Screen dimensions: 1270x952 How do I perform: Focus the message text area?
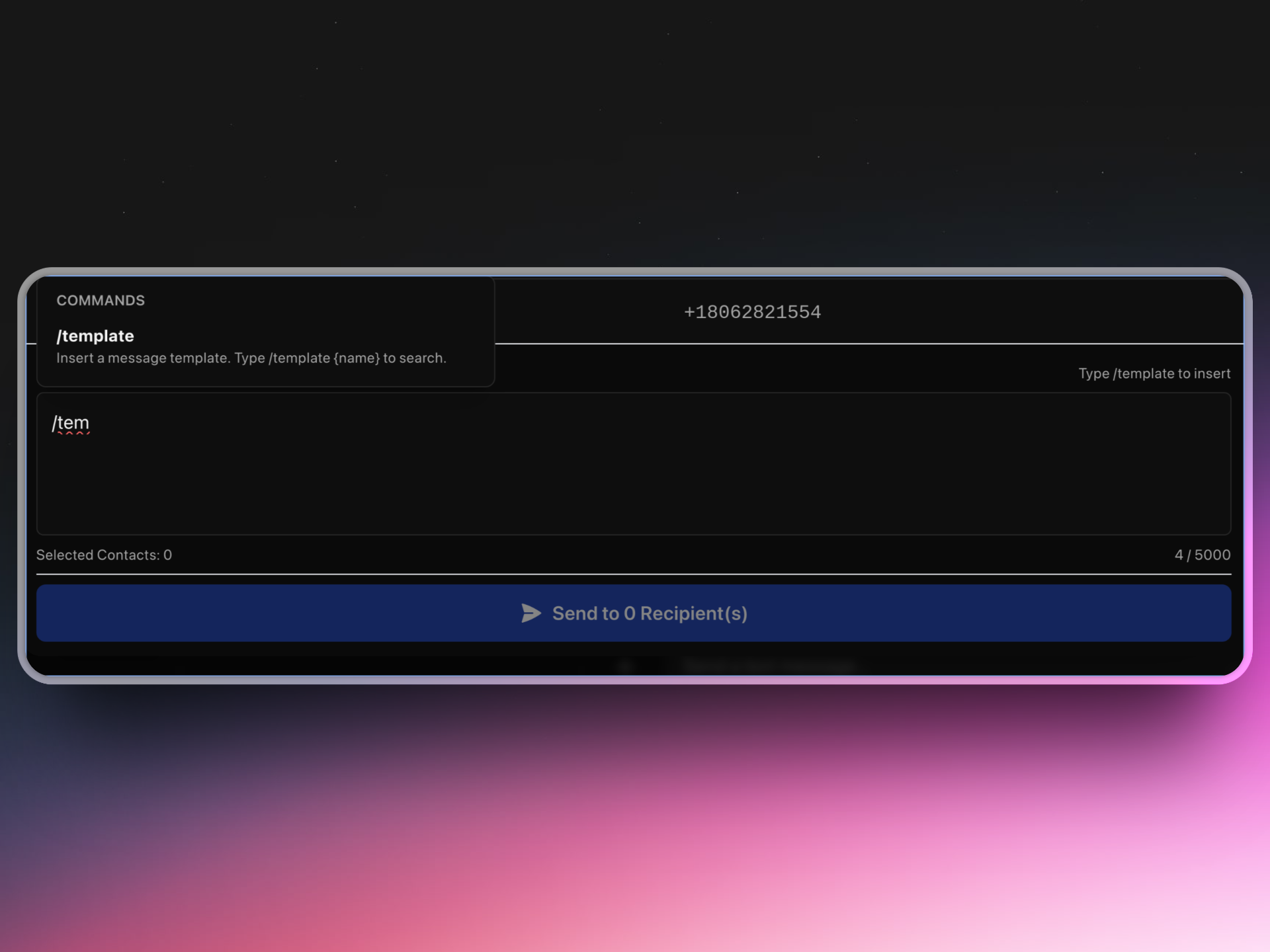point(633,463)
